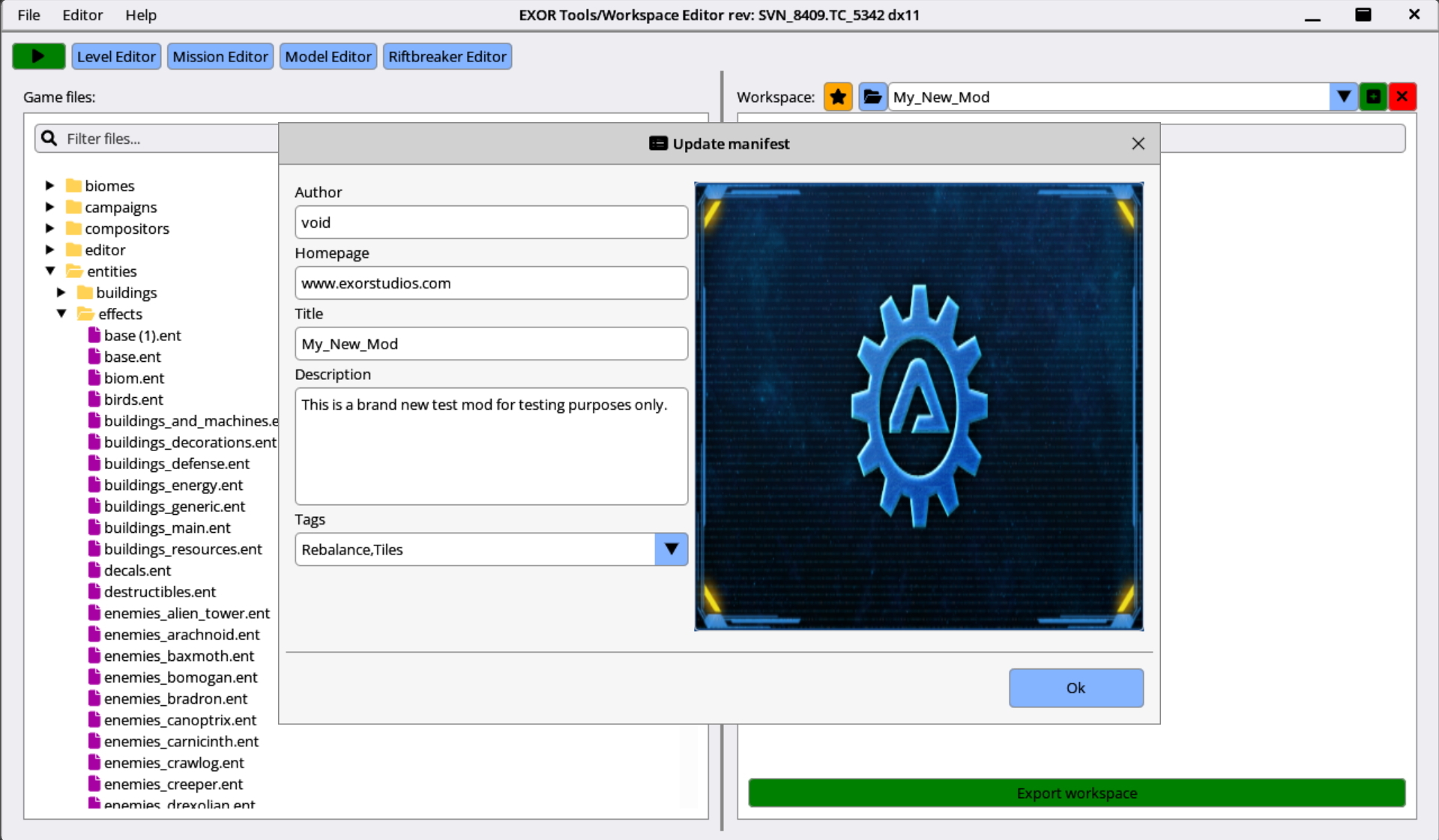Select enemies_canoptrix.ent file

pyautogui.click(x=180, y=720)
